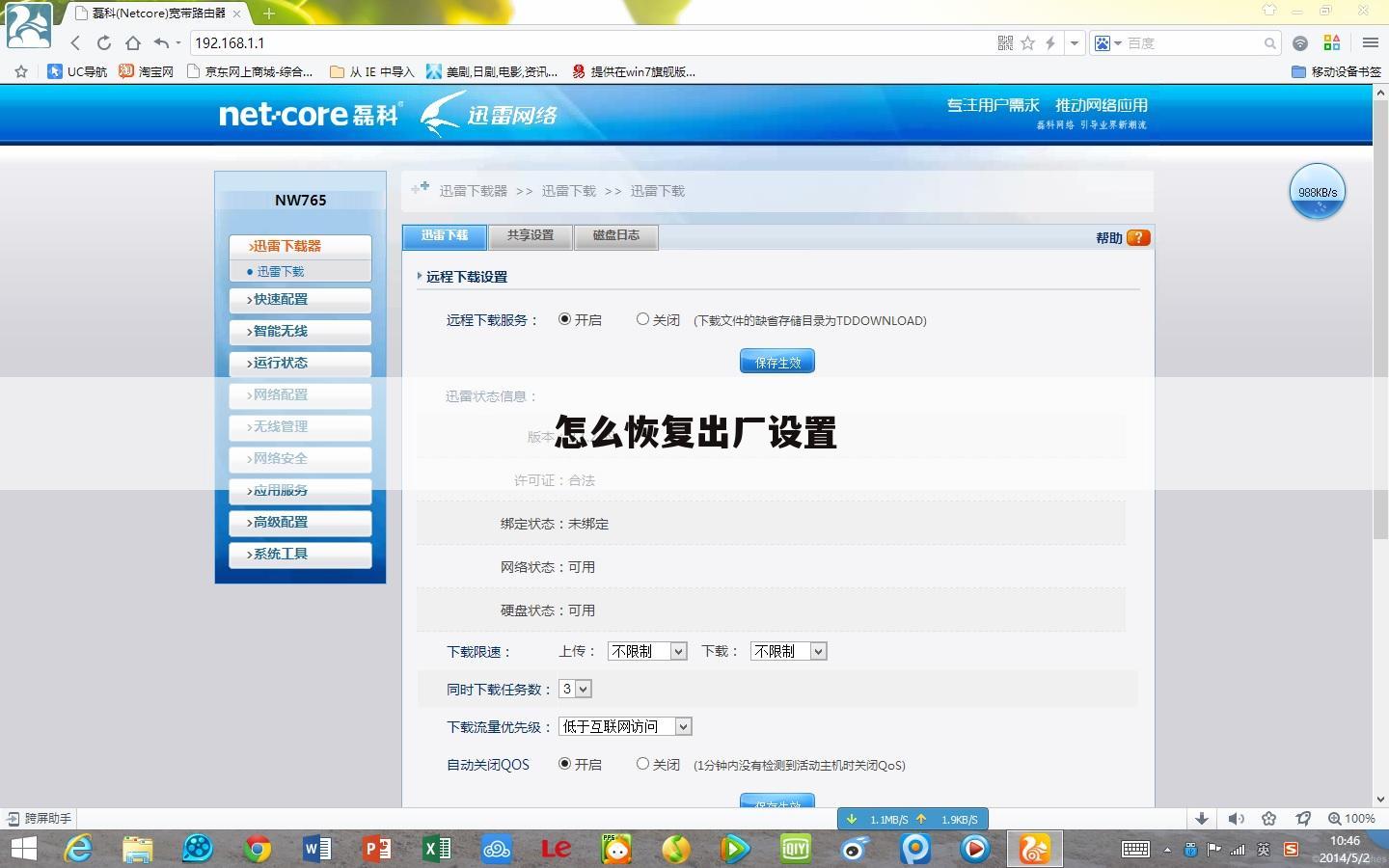
Task: Enable 远程下载服务 with the 开启 radio
Action: point(564,319)
